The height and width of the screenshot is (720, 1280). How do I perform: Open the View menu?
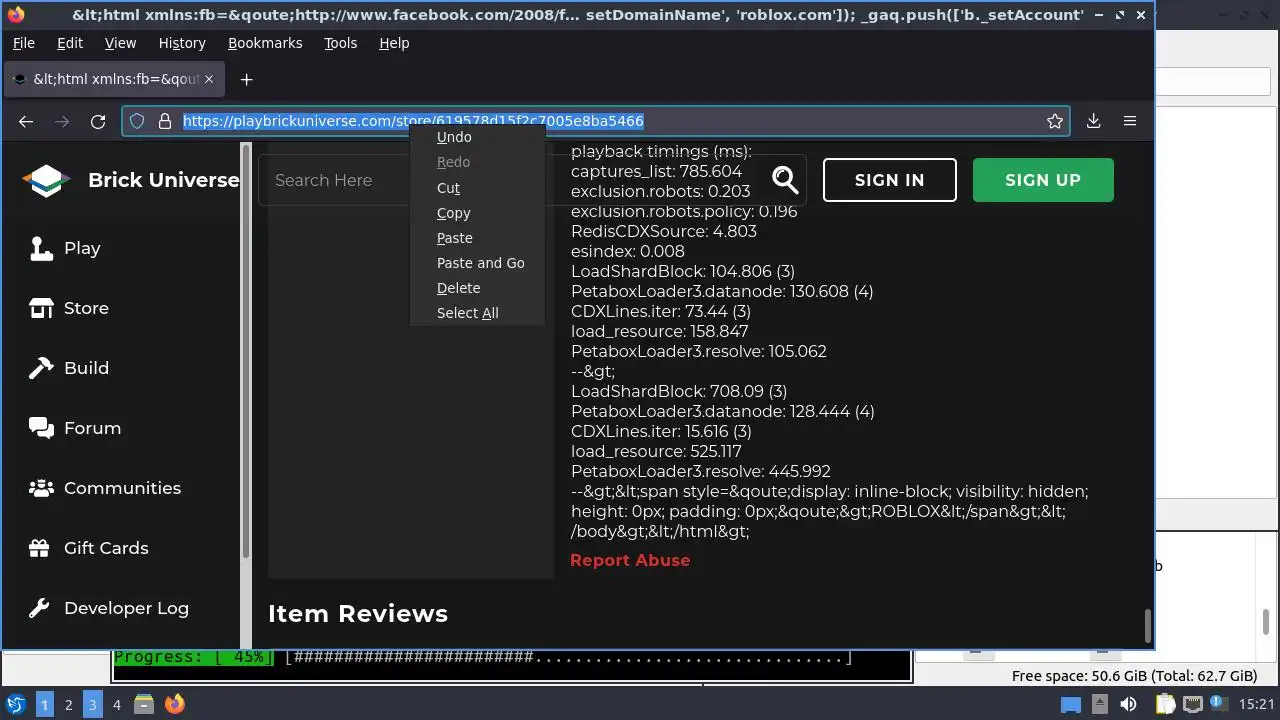click(120, 43)
